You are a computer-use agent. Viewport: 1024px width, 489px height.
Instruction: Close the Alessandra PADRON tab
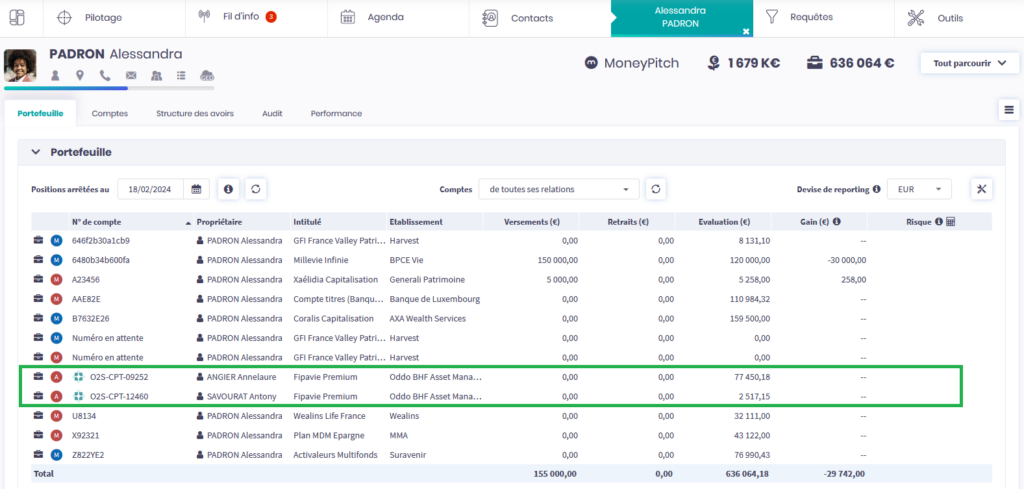(745, 31)
